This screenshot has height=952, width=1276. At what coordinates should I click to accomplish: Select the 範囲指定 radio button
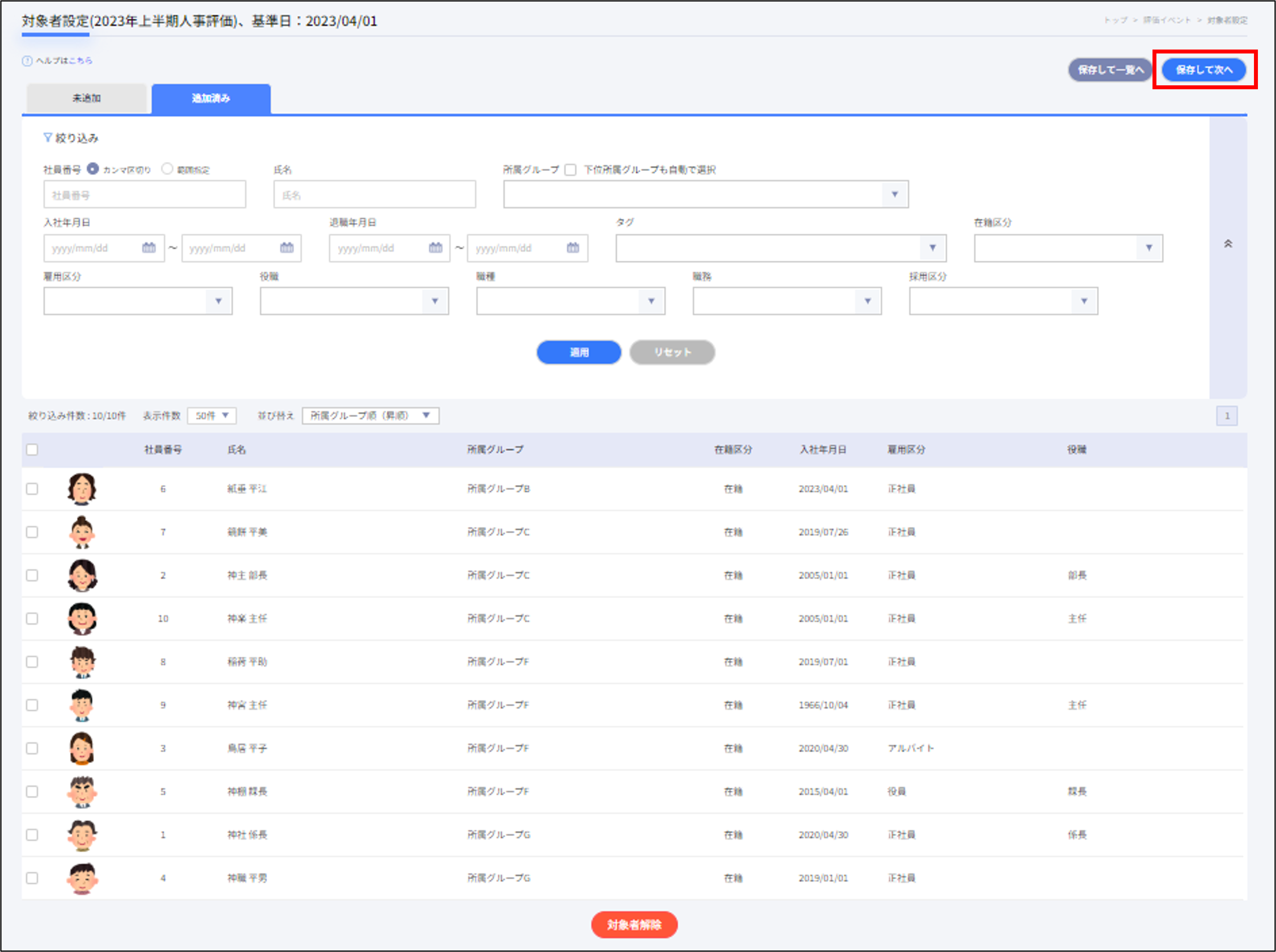(x=167, y=169)
